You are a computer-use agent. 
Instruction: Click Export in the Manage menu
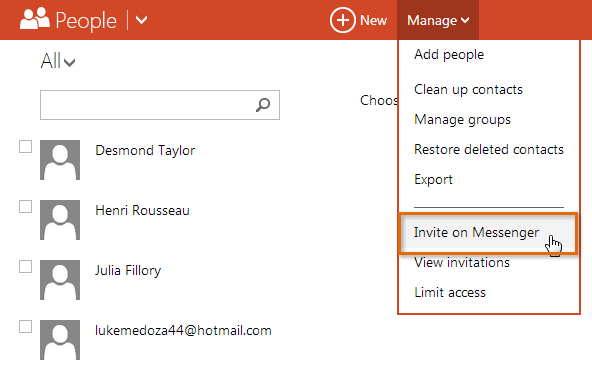tap(433, 179)
